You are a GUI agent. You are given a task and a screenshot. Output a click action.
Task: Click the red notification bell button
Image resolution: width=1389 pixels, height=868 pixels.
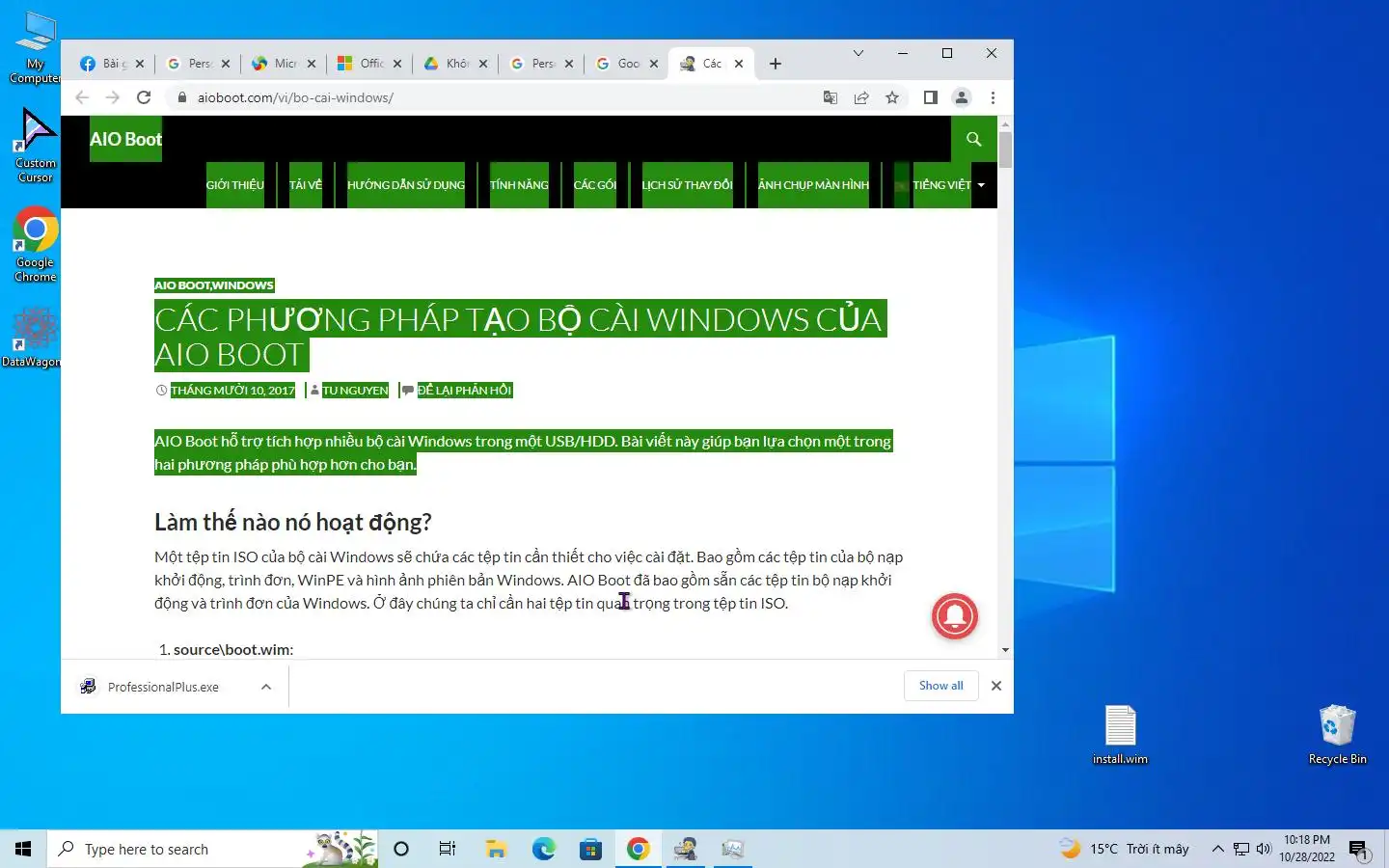click(x=955, y=616)
